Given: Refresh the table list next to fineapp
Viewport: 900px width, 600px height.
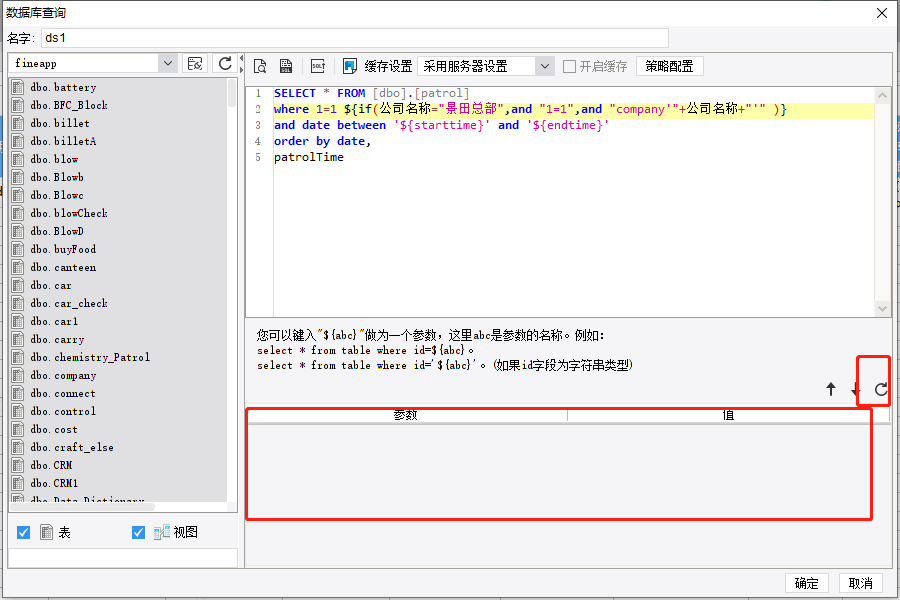Looking at the screenshot, I should (x=225, y=64).
